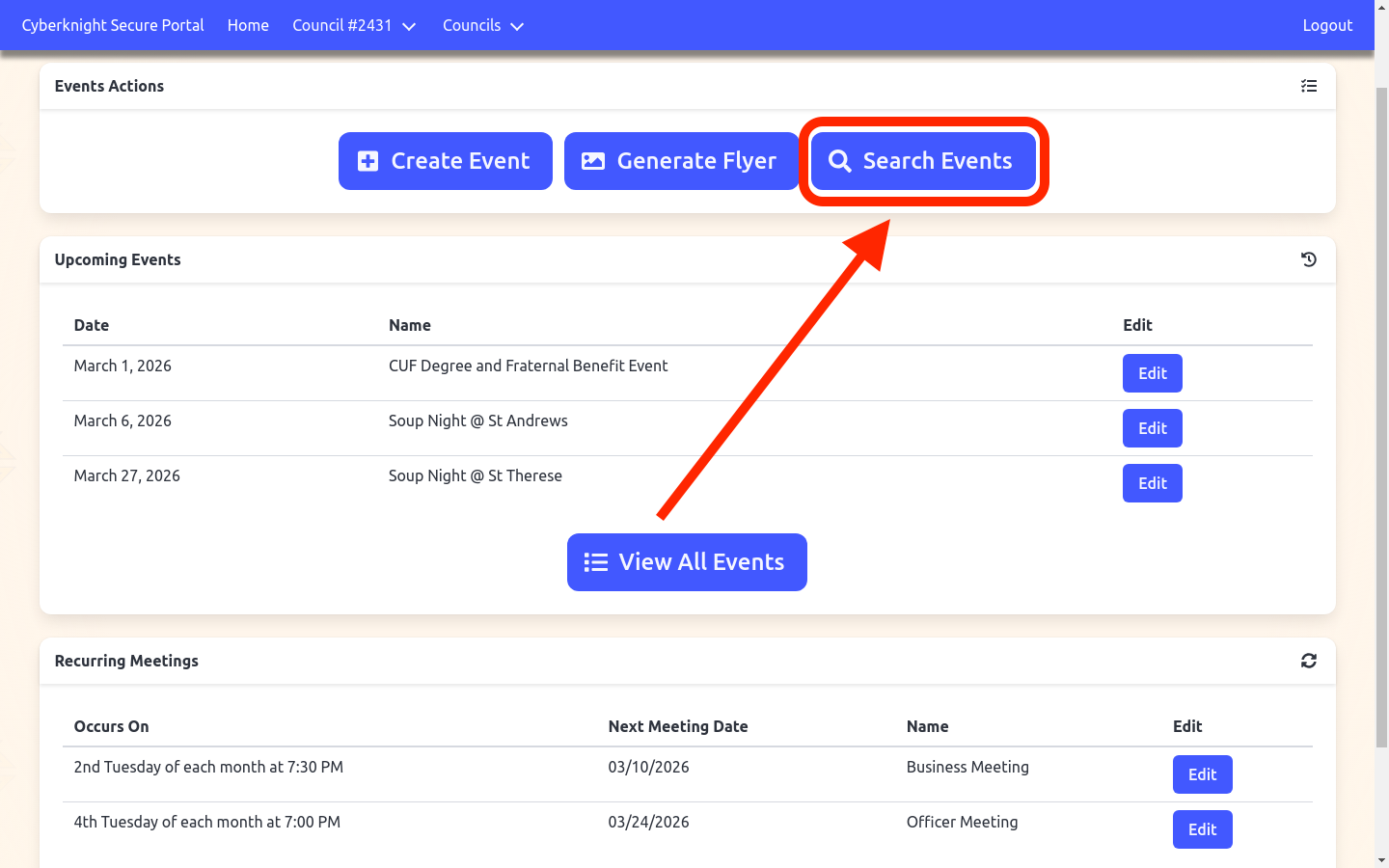Open the Generate Flyer tool
Image resolution: width=1389 pixels, height=868 pixels.
click(681, 161)
